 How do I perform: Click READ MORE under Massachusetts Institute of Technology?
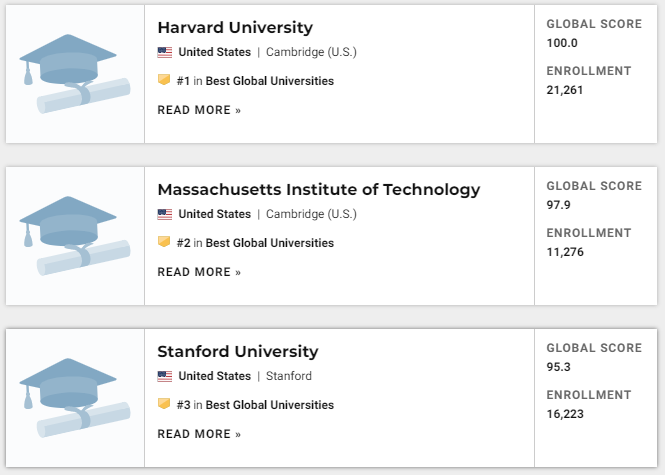[x=199, y=272]
